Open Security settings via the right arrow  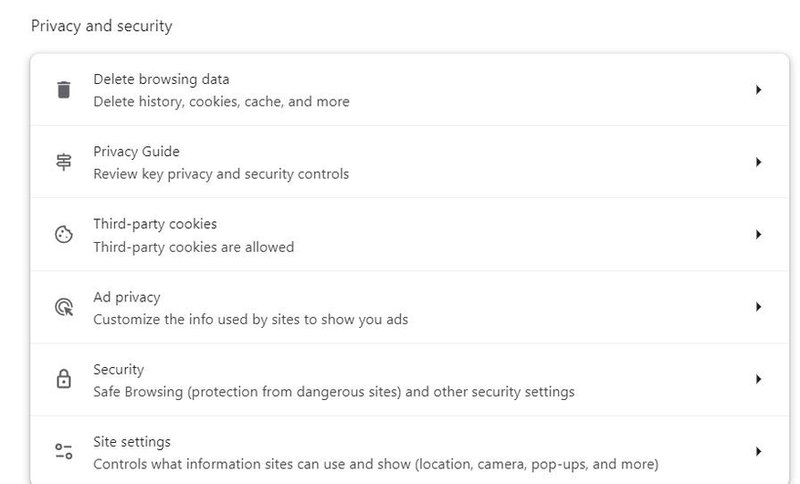coord(759,379)
